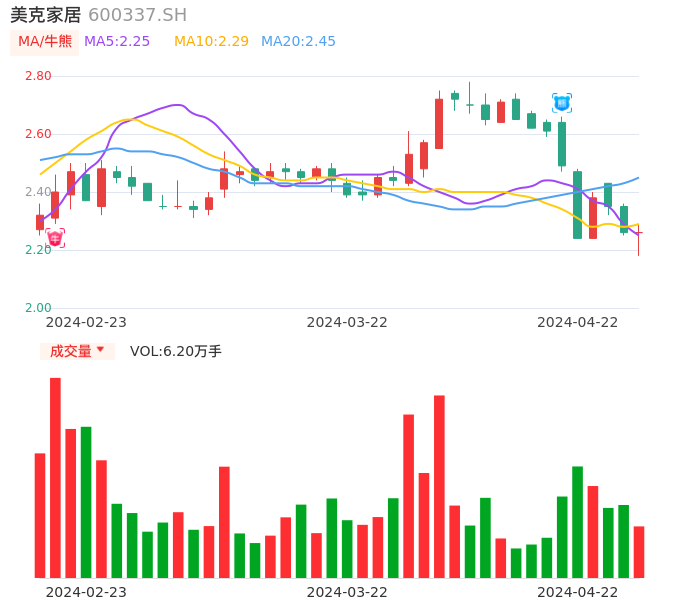
Task: Toggle the MA20 blue line legend
Action: (298, 41)
